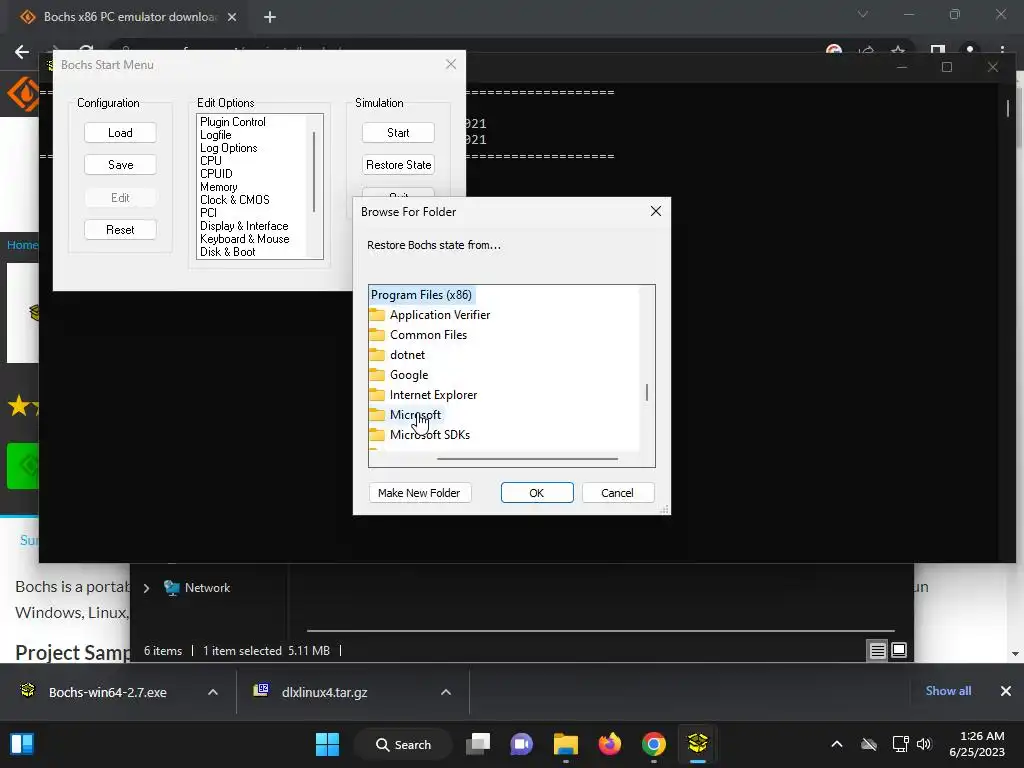Select Internet Explorer folder
The image size is (1024, 768).
pos(433,395)
